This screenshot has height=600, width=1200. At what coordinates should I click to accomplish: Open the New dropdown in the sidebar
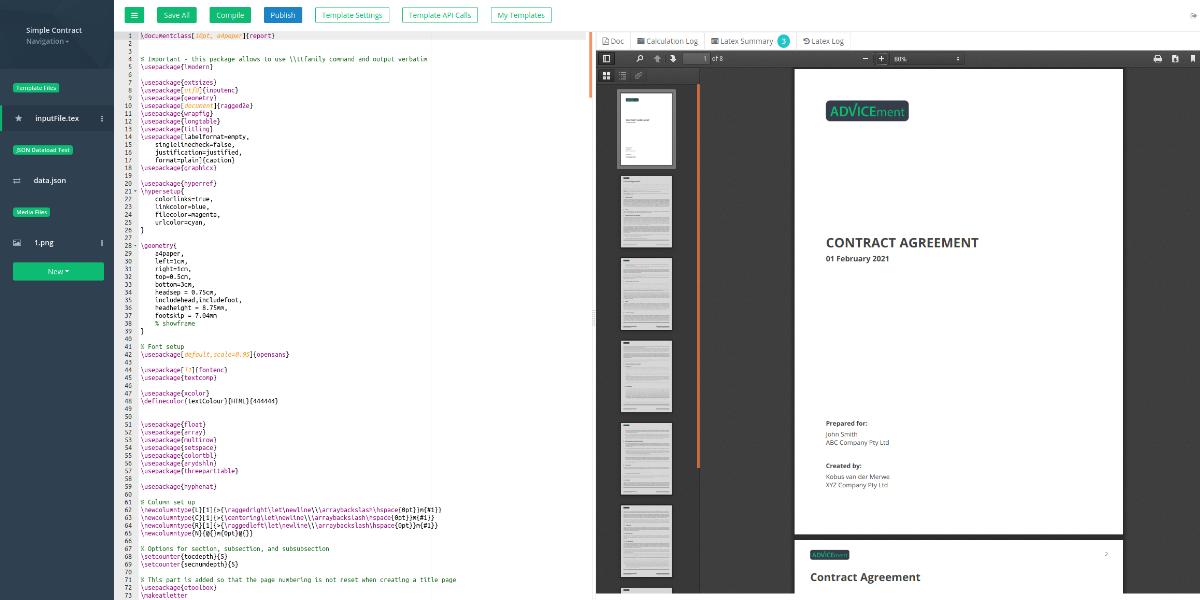pos(57,271)
